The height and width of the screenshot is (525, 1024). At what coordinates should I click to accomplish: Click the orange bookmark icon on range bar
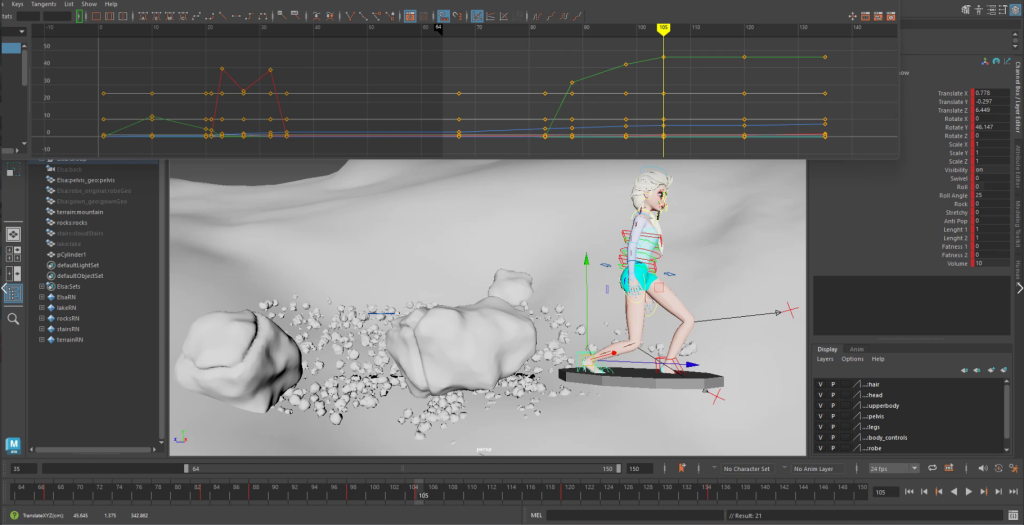pyautogui.click(x=682, y=468)
